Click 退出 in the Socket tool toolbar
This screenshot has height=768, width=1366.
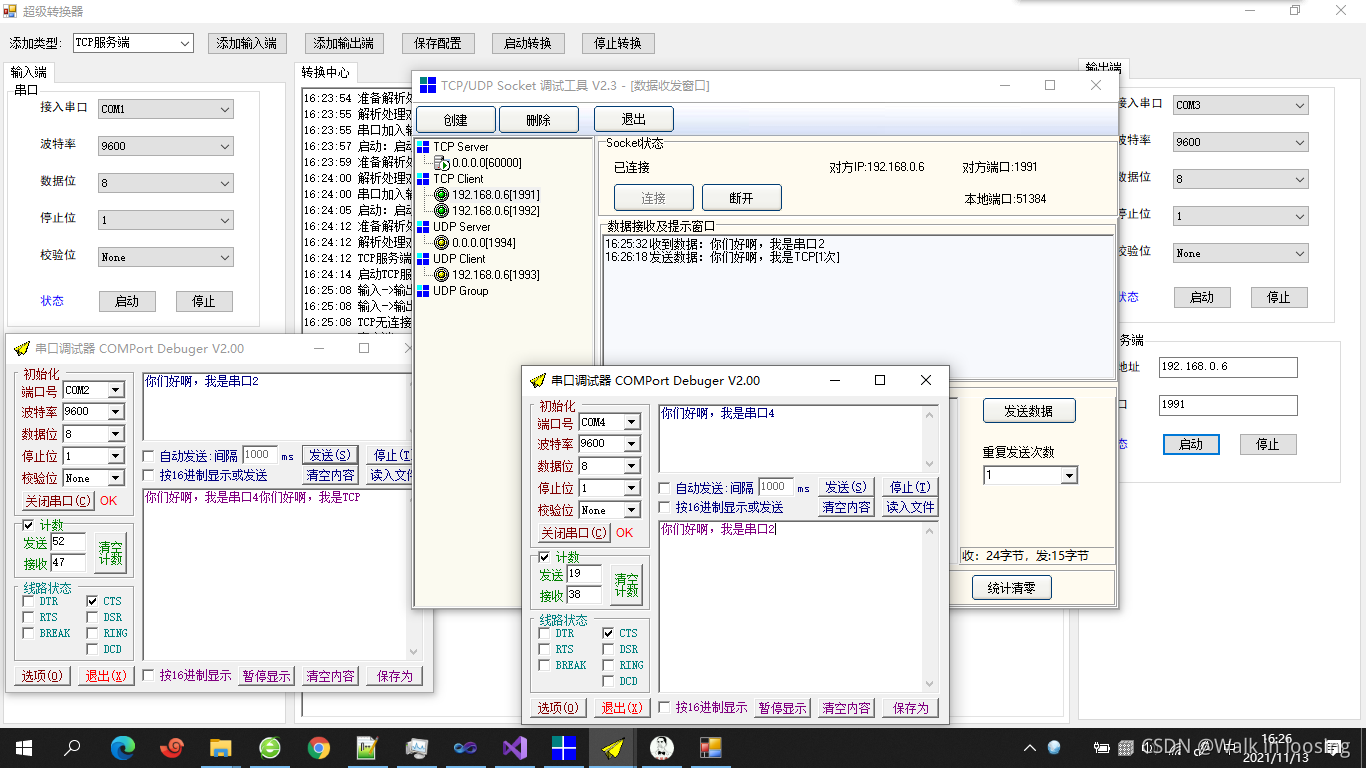pos(634,120)
